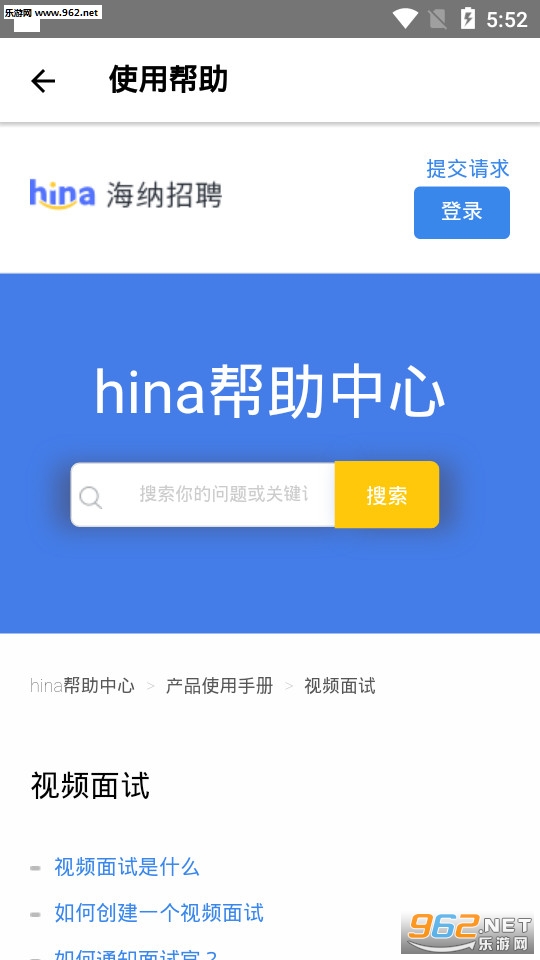The image size is (540, 960).
Task: Tap the Wi-Fi status icon
Action: tap(405, 18)
